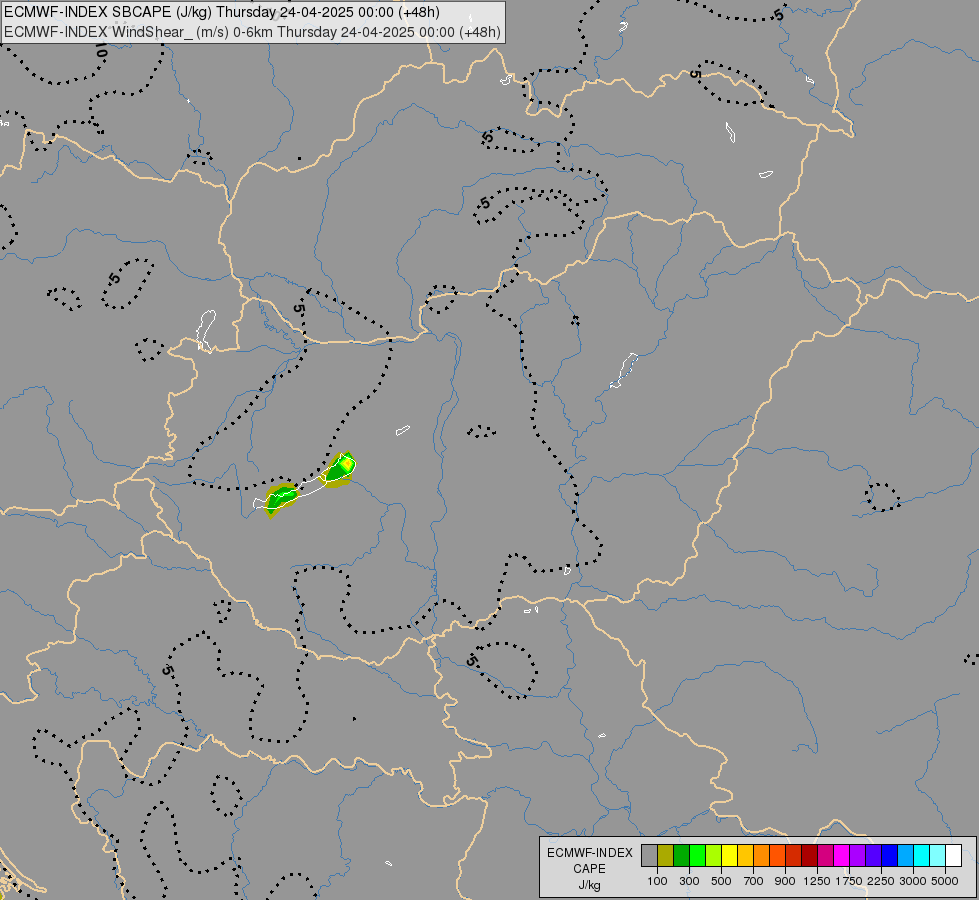
Task: Select the pure blue swatch right of 2250
Action: 890,856
